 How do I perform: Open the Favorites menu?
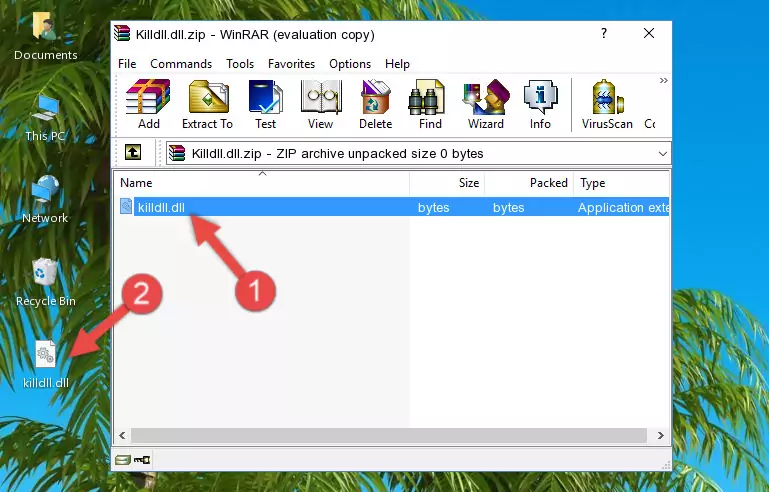291,64
